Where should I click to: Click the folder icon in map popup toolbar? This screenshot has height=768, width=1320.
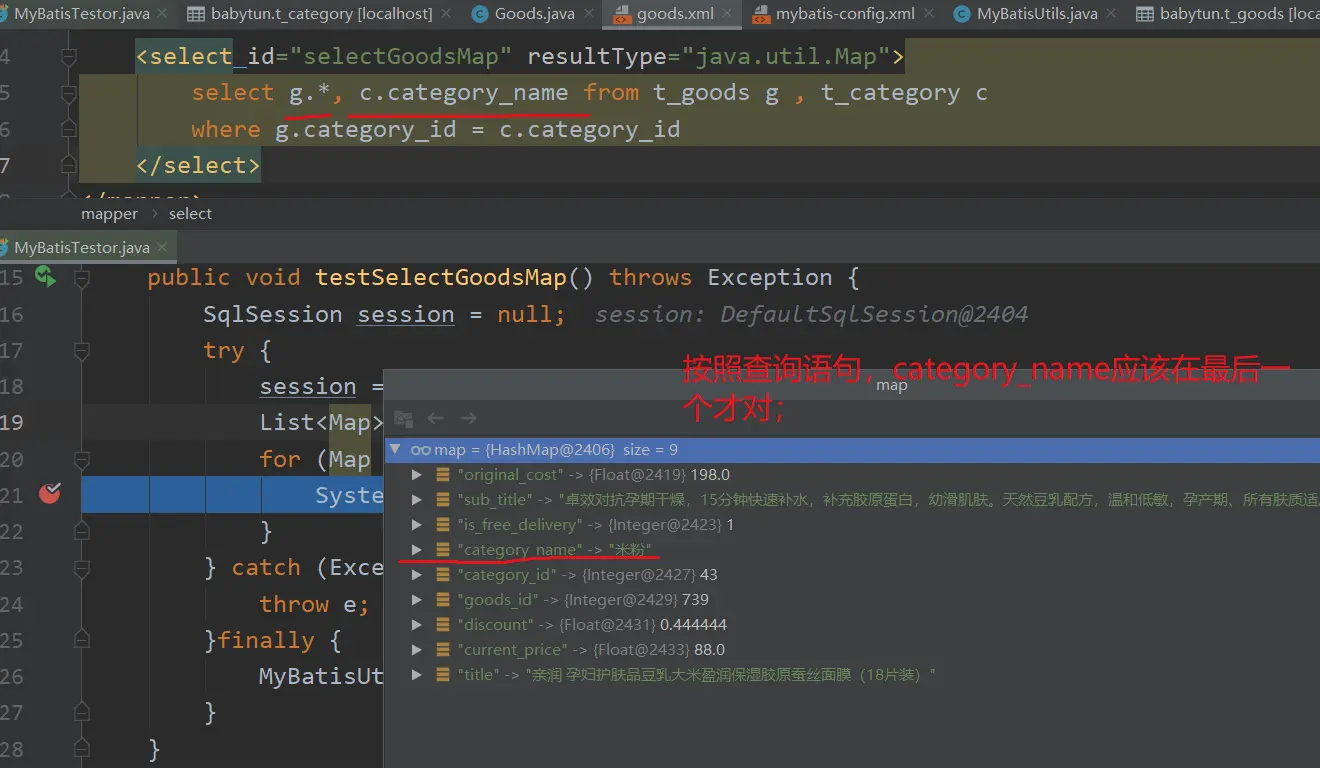point(403,418)
